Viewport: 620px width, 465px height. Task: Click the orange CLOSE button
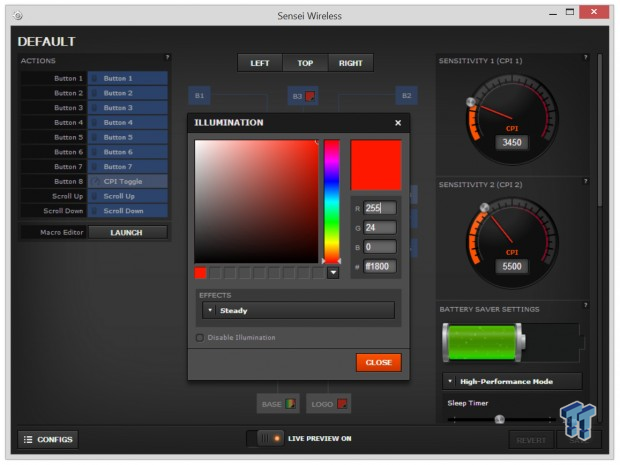(378, 362)
